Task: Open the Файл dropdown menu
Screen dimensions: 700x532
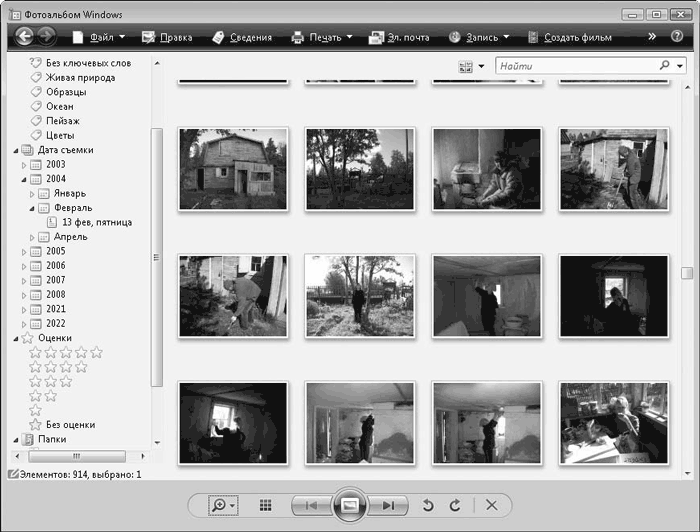Action: (98, 37)
